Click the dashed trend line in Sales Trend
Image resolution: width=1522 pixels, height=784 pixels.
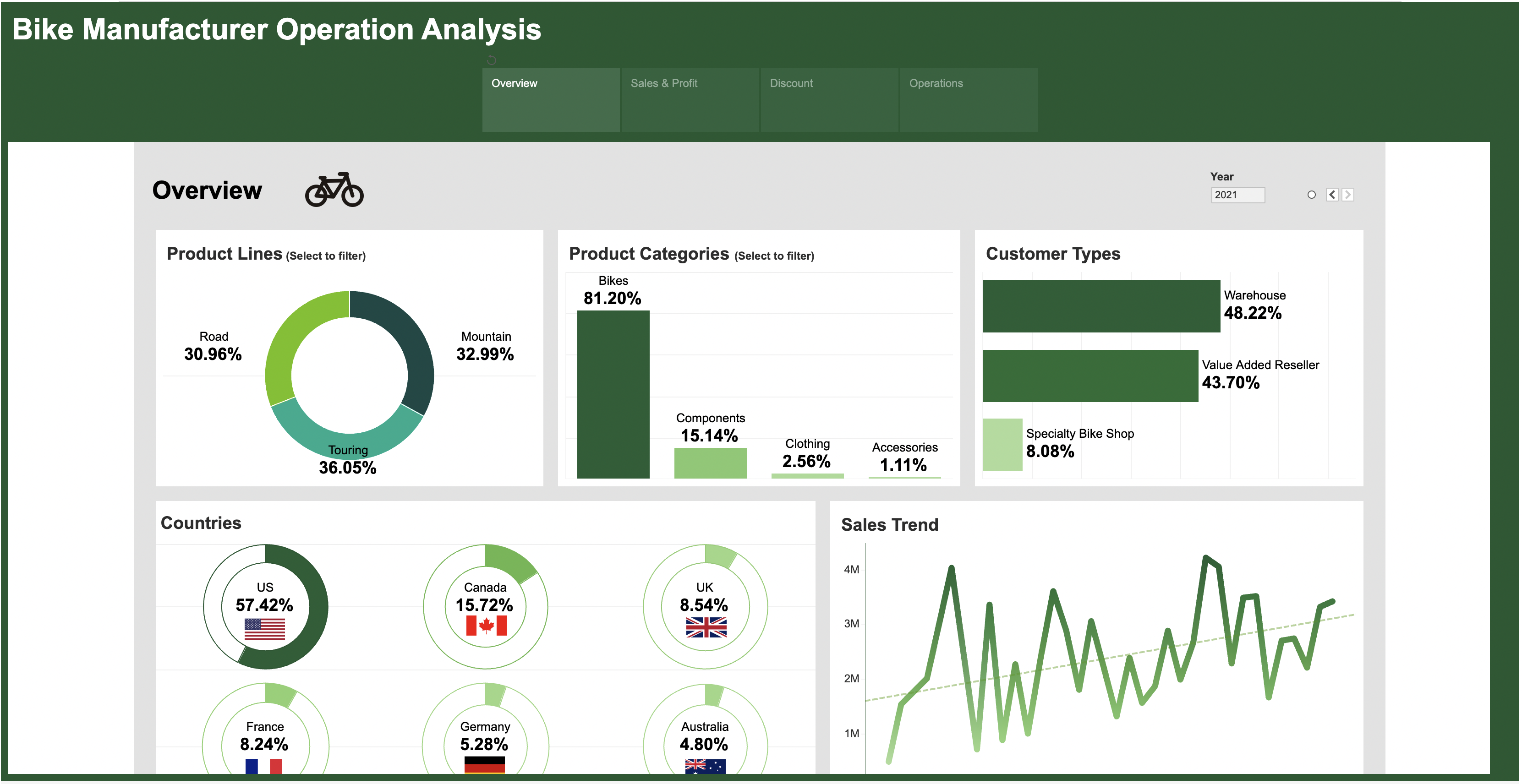1111,658
